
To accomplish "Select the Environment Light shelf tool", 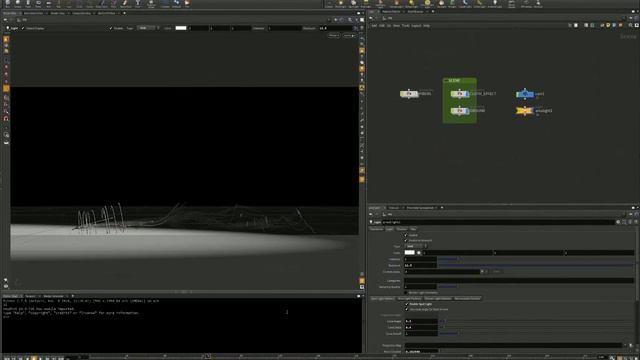I will point(427,4).
